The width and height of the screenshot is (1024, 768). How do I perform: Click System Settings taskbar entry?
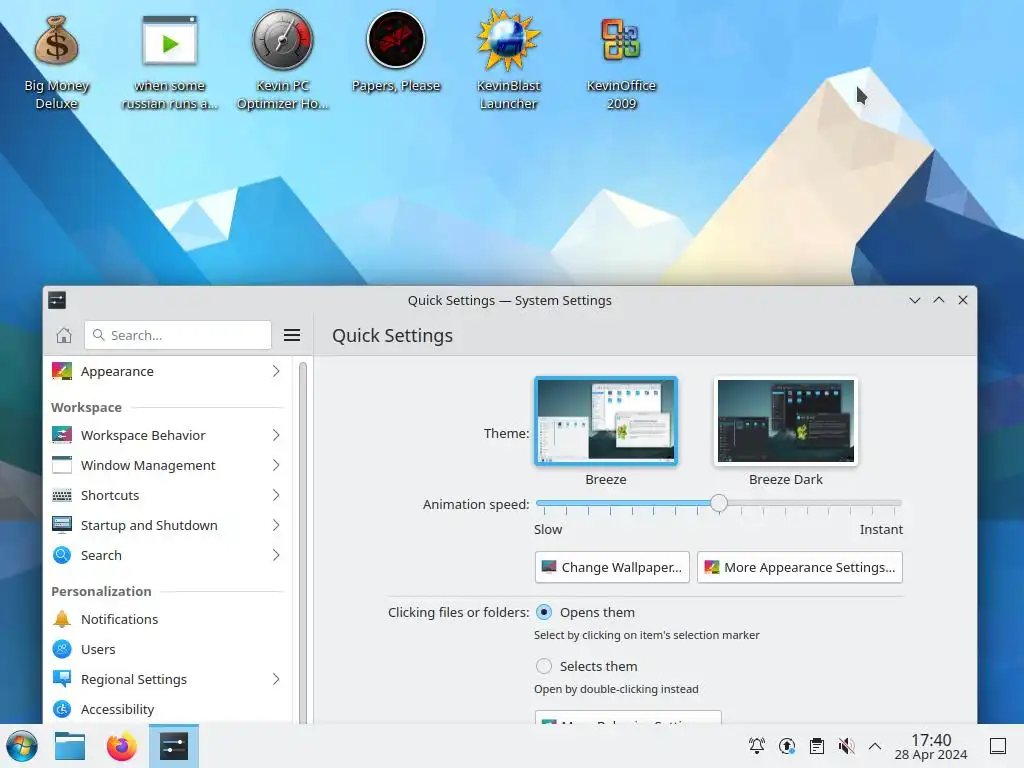174,746
